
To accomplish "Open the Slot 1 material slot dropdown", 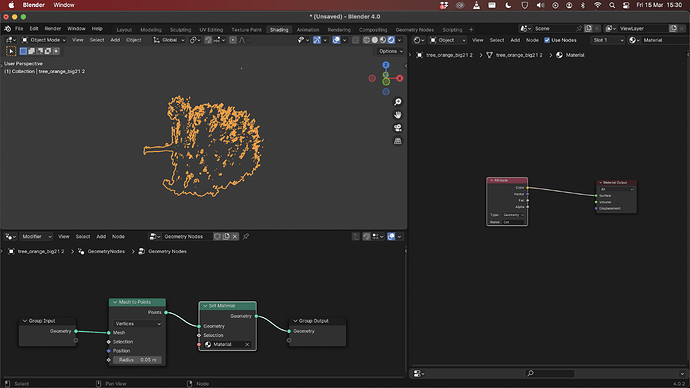I will (608, 40).
